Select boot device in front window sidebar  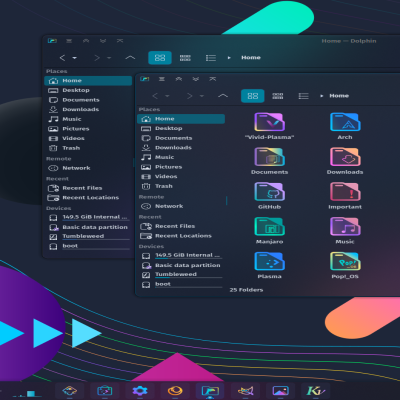[x=181, y=284]
